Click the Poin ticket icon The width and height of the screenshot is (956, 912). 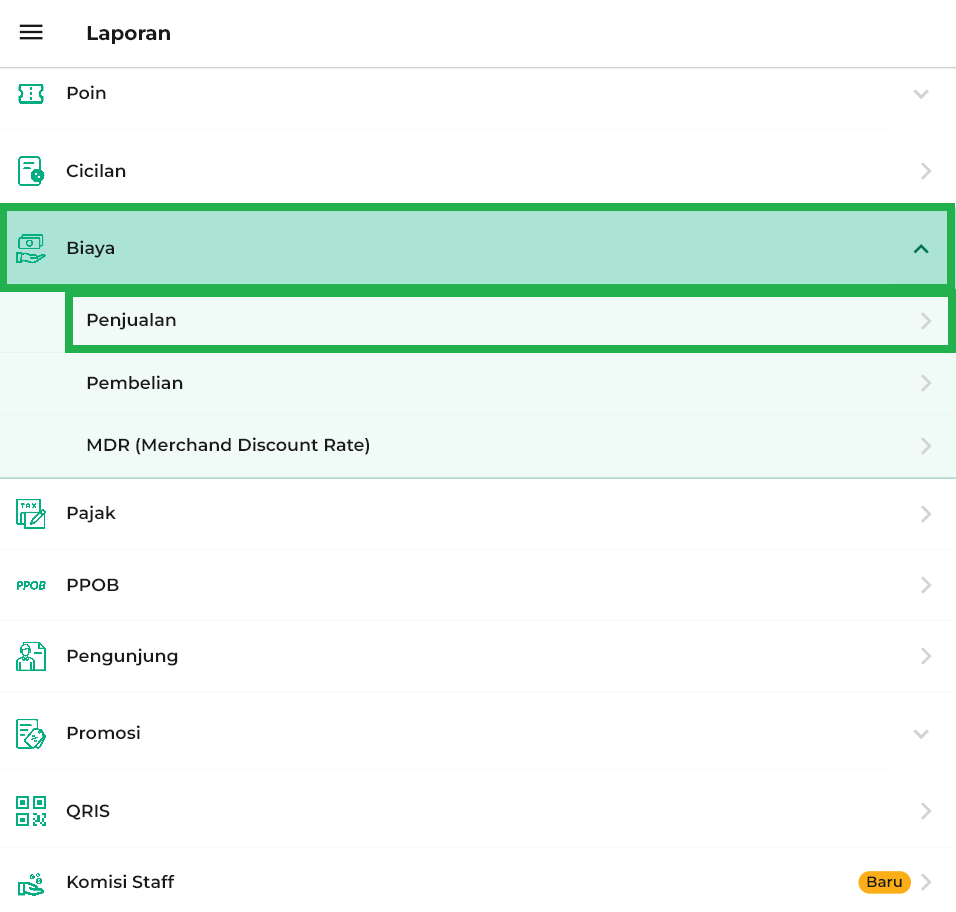(x=31, y=94)
